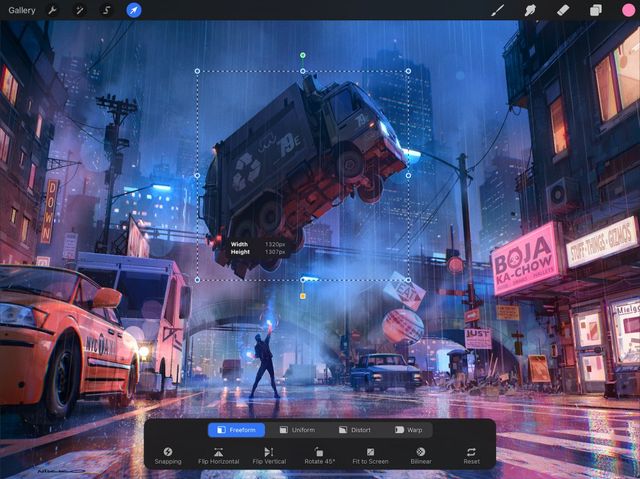Click the Width dimension readout
The height and width of the screenshot is (479, 640).
point(258,244)
